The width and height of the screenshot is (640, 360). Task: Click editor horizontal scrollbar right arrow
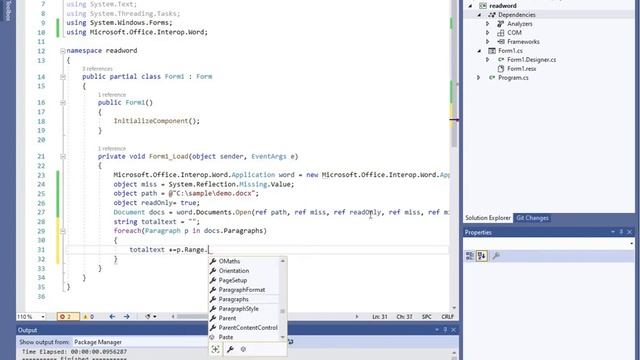click(357, 317)
